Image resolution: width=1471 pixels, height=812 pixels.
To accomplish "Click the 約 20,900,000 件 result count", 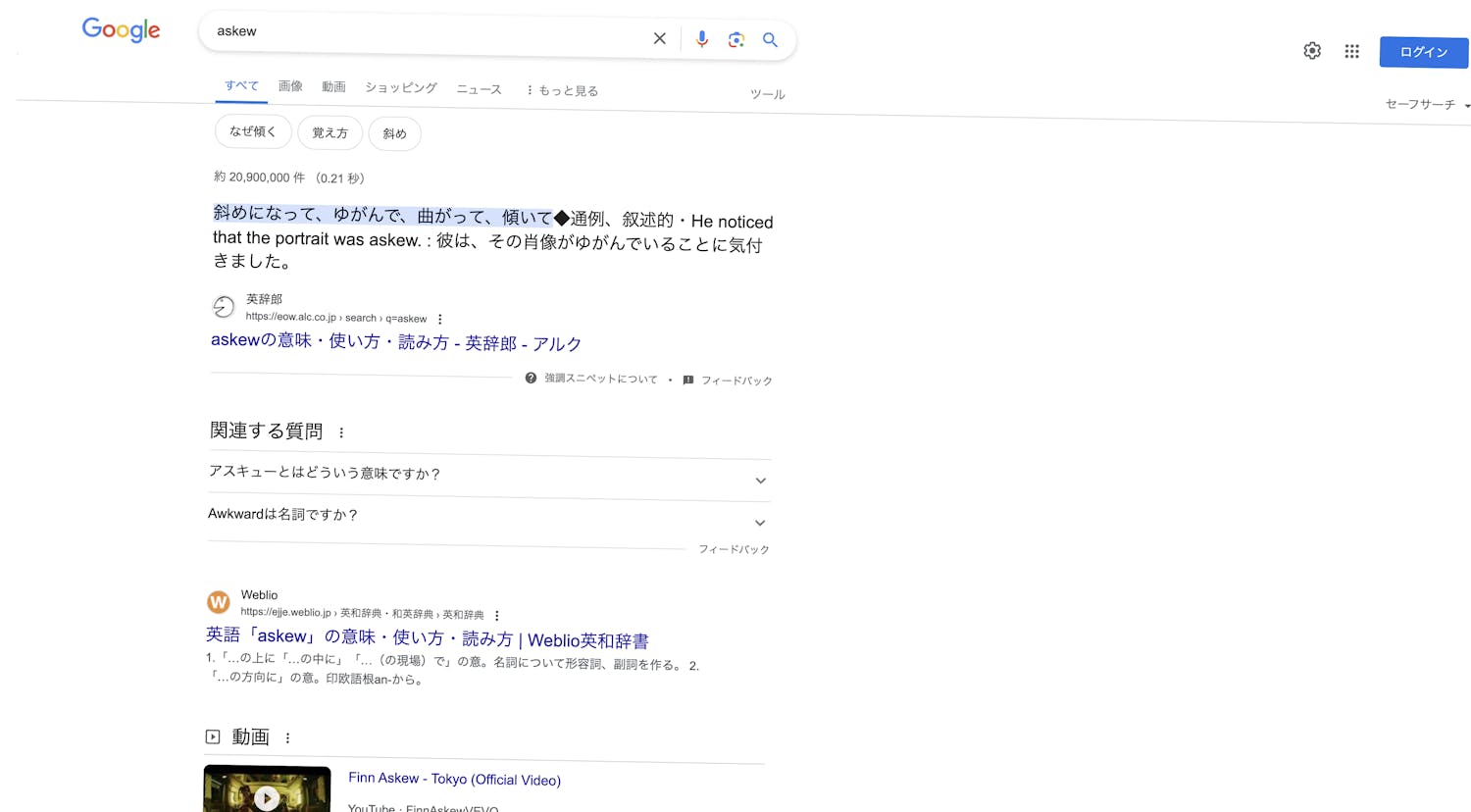I will coord(289,178).
